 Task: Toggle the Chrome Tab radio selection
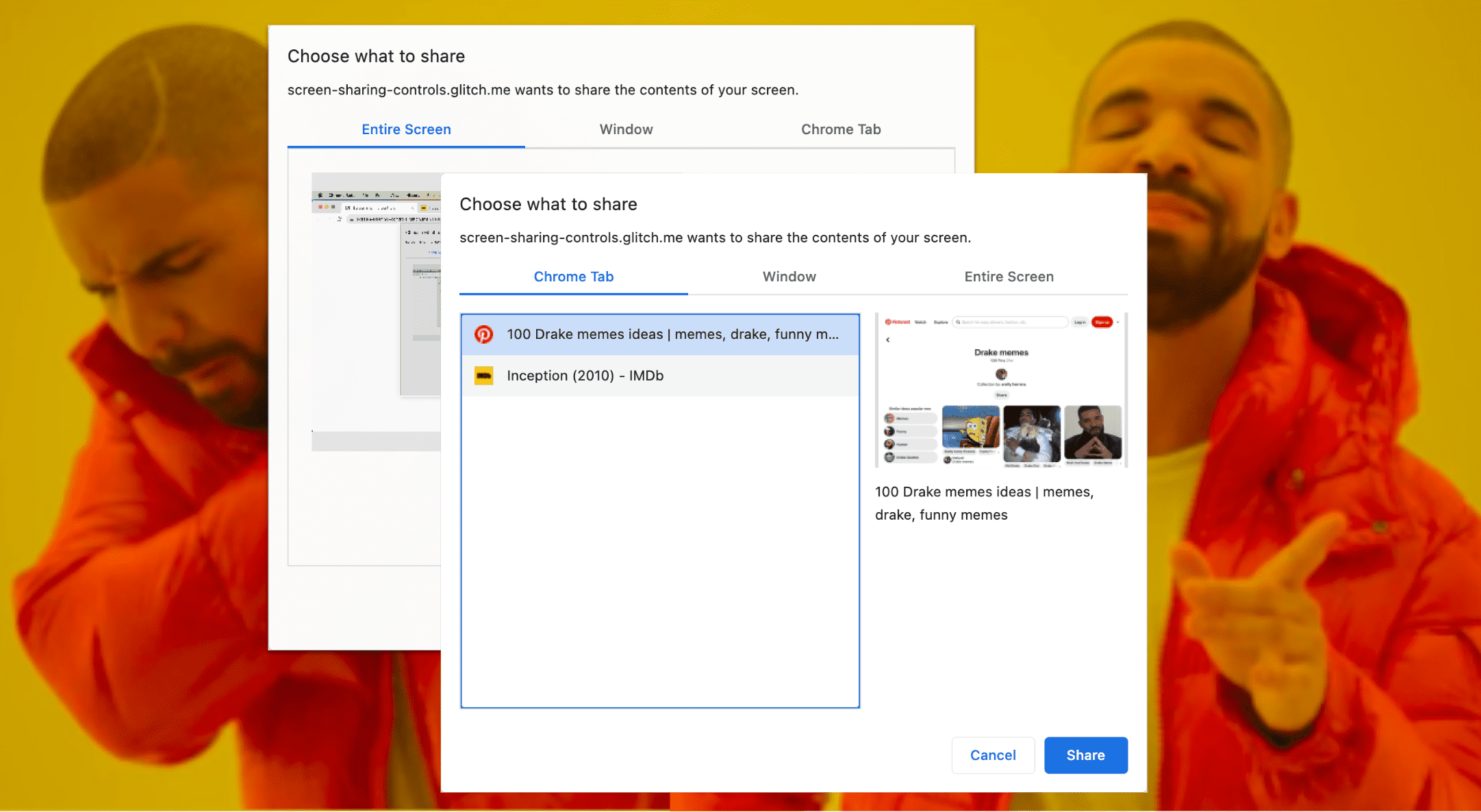(573, 277)
